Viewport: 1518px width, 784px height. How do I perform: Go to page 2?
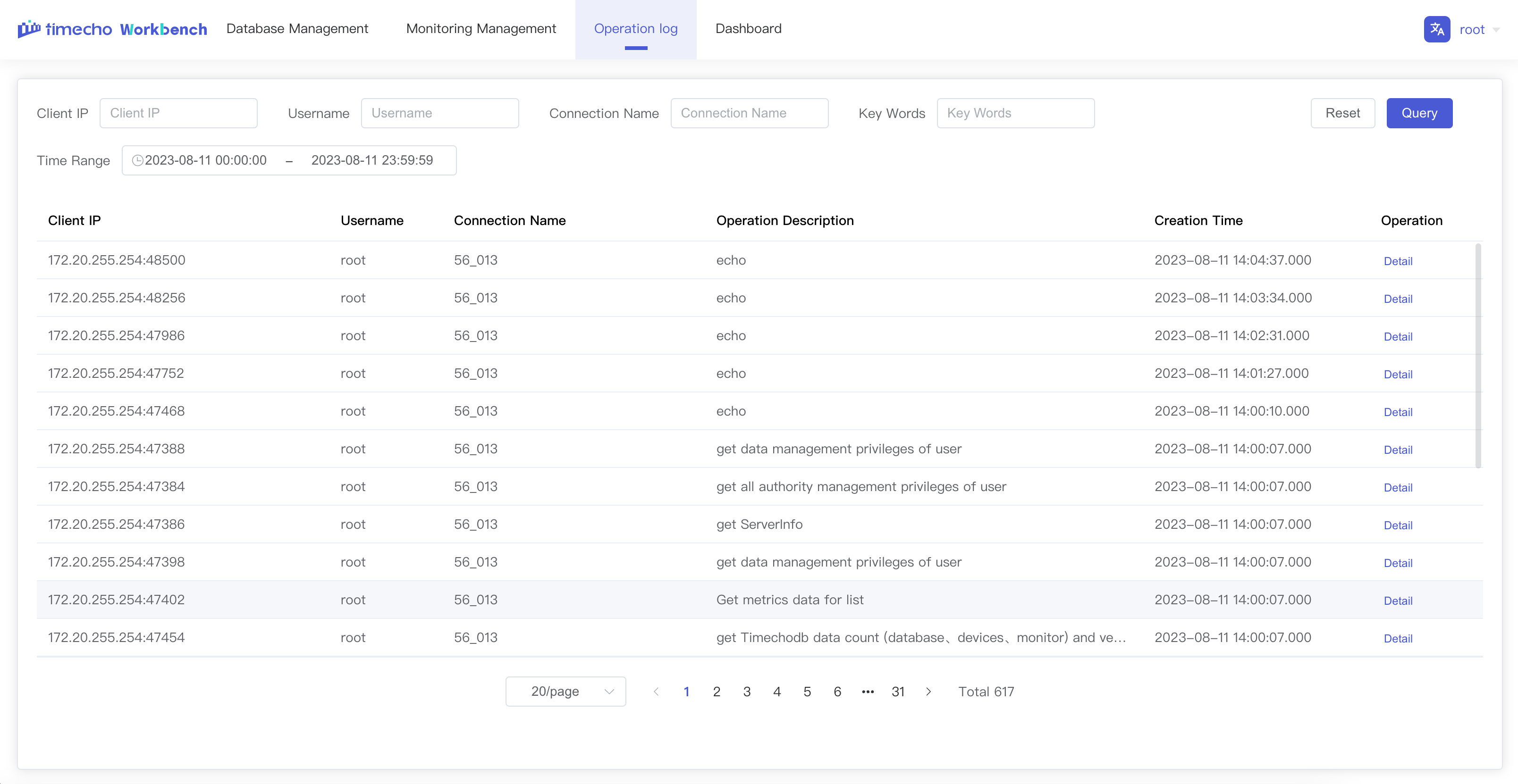pyautogui.click(x=716, y=692)
